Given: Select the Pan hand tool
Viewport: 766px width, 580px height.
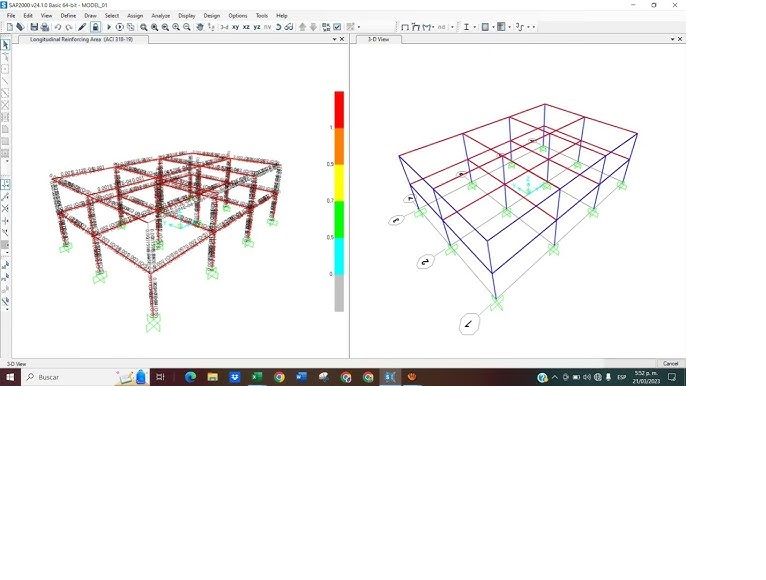Looking at the screenshot, I should tap(200, 27).
